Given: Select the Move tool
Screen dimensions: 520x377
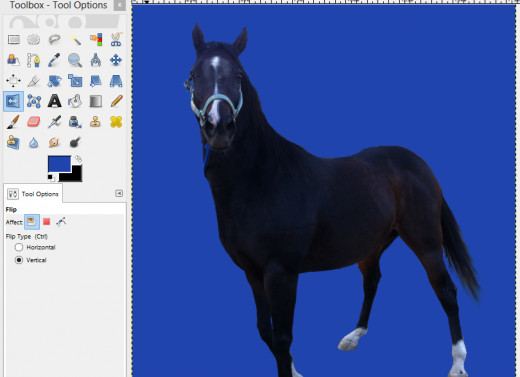Looking at the screenshot, I should pos(116,60).
